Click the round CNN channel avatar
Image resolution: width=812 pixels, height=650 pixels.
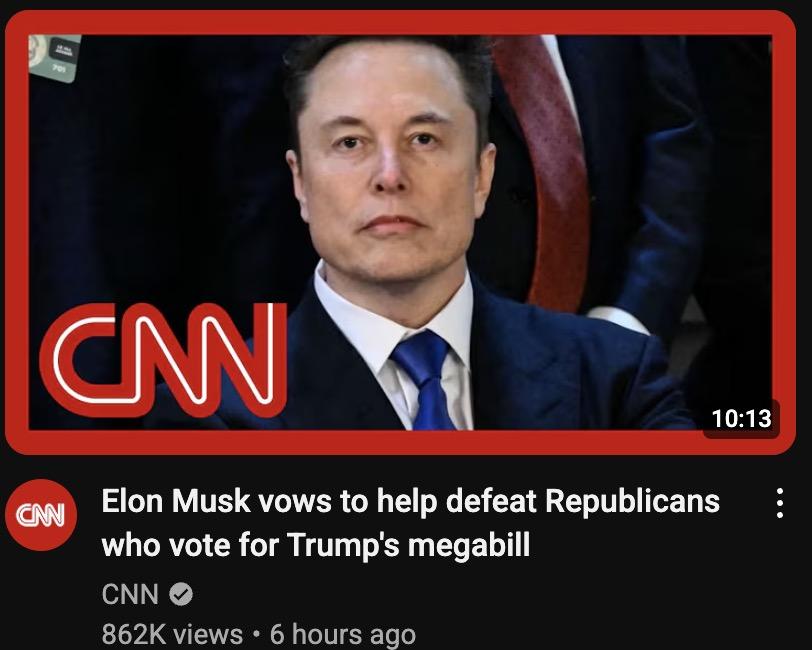click(x=41, y=514)
